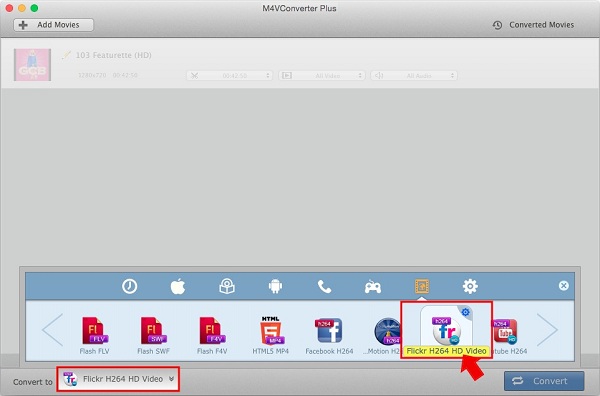
Task: Select the web video formats tab
Action: click(422, 286)
